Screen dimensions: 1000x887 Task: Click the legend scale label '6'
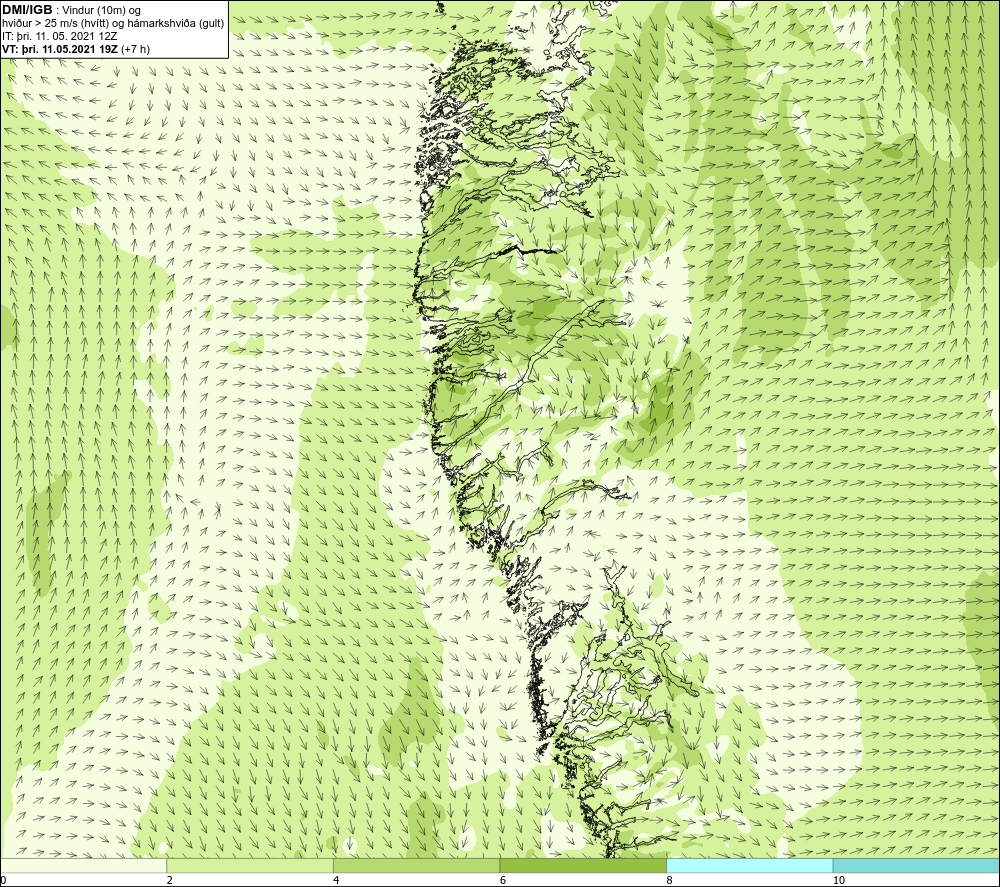pyautogui.click(x=503, y=880)
